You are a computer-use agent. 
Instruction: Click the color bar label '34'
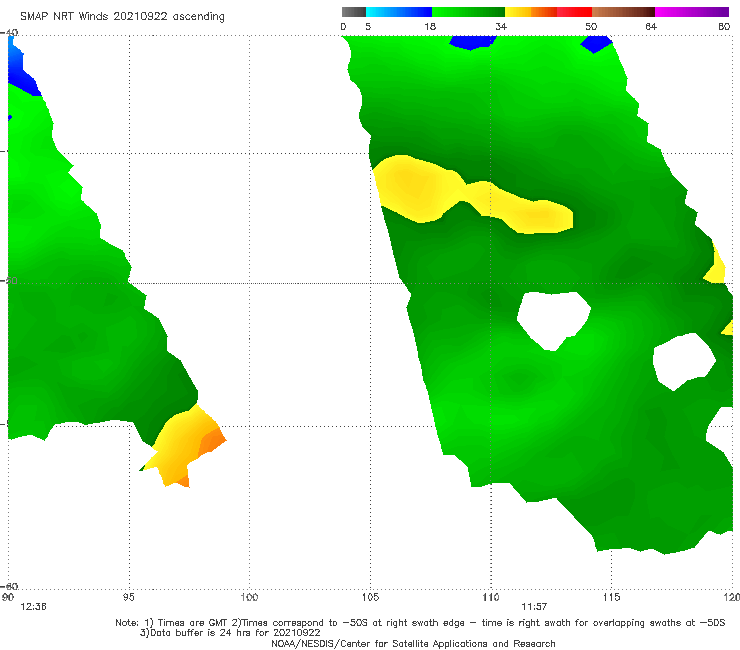pos(501,26)
